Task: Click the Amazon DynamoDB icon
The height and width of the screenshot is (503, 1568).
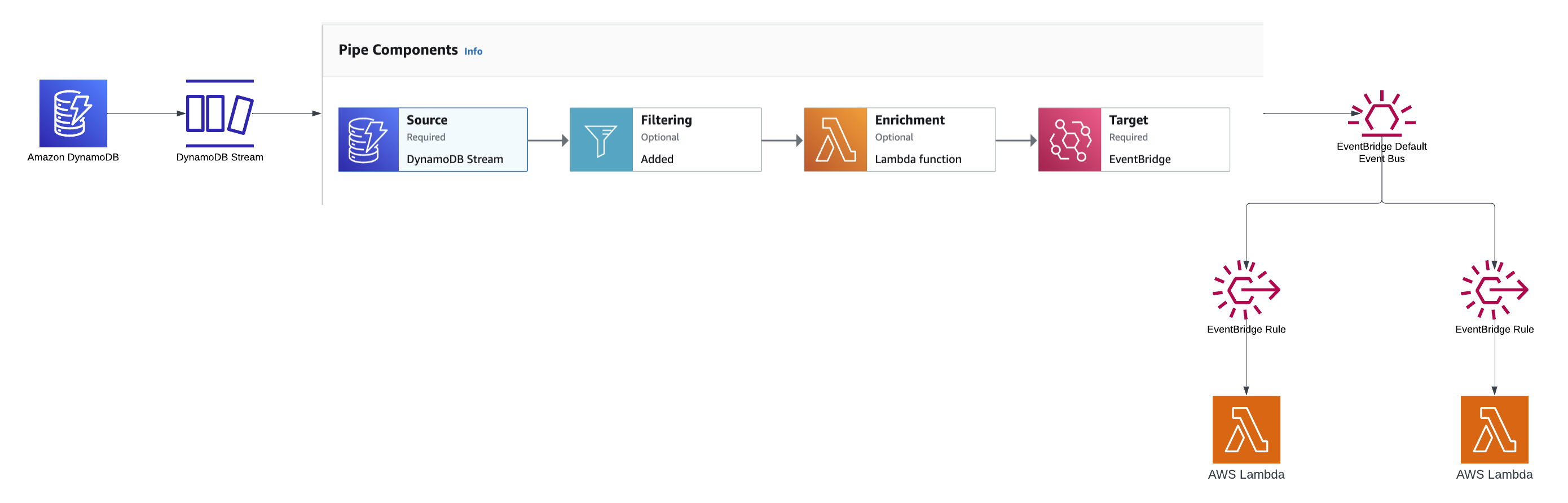Action: click(73, 113)
